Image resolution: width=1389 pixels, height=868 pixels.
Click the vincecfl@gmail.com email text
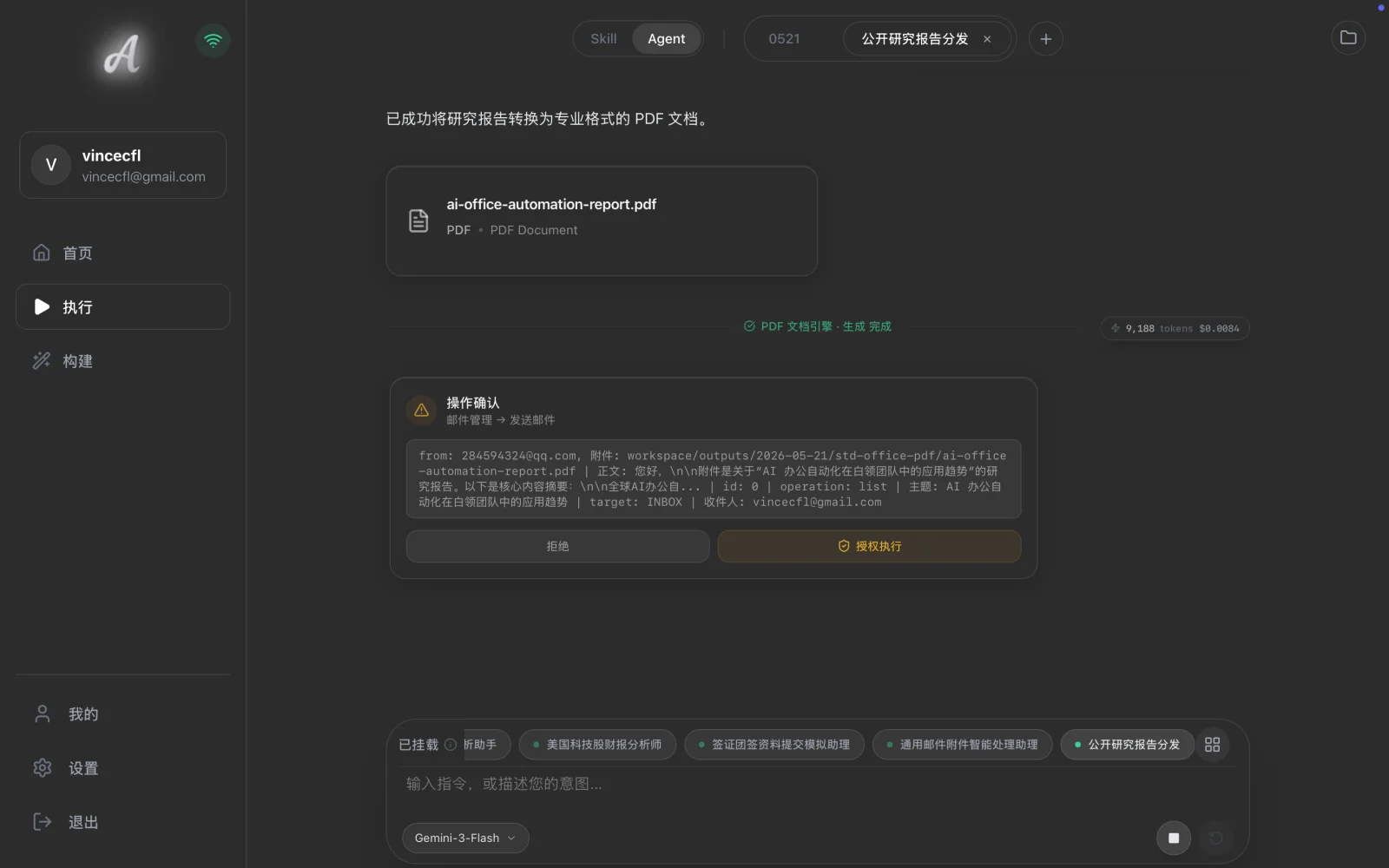click(x=144, y=177)
